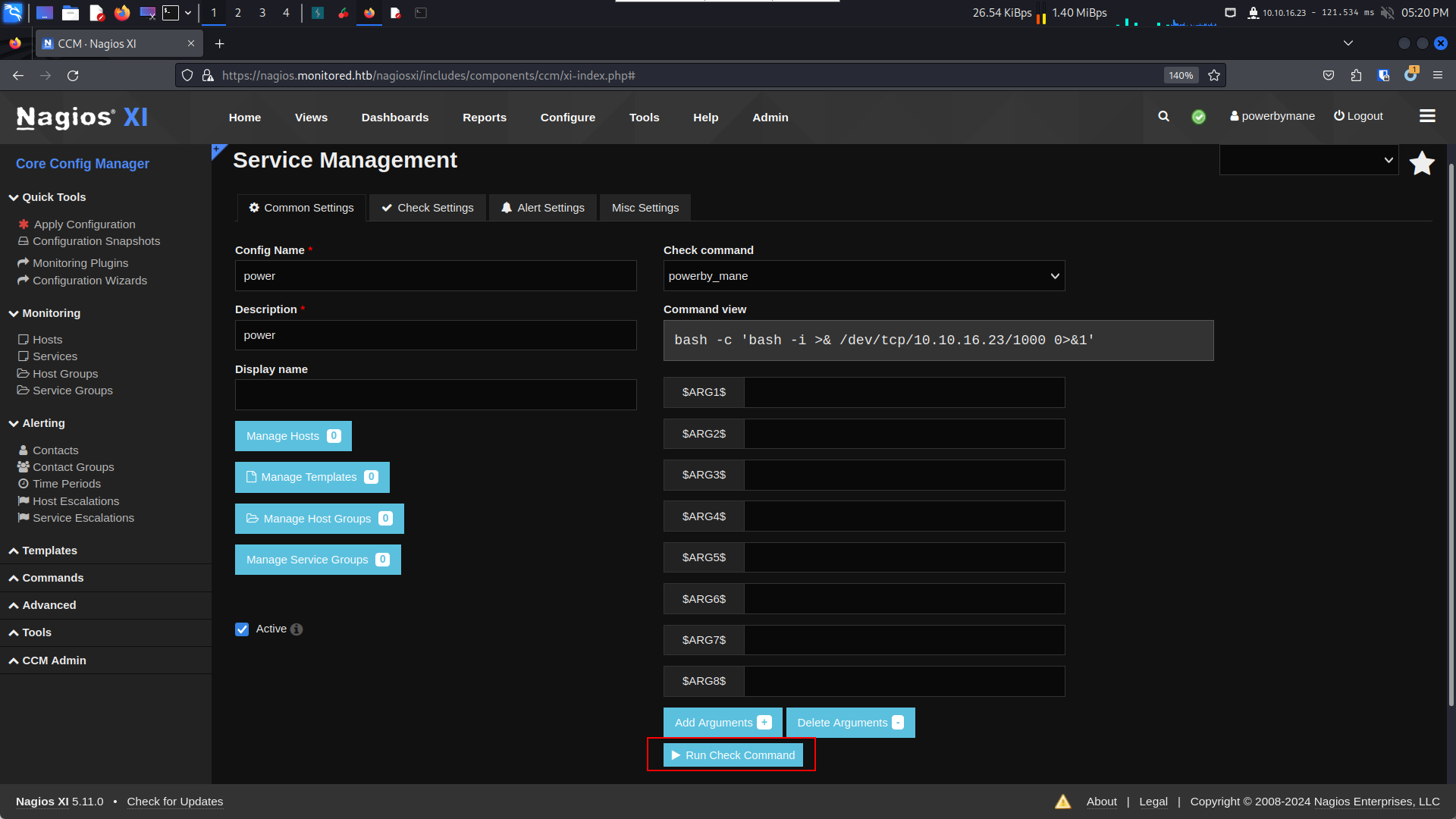Click Add Arguments button

[723, 723]
